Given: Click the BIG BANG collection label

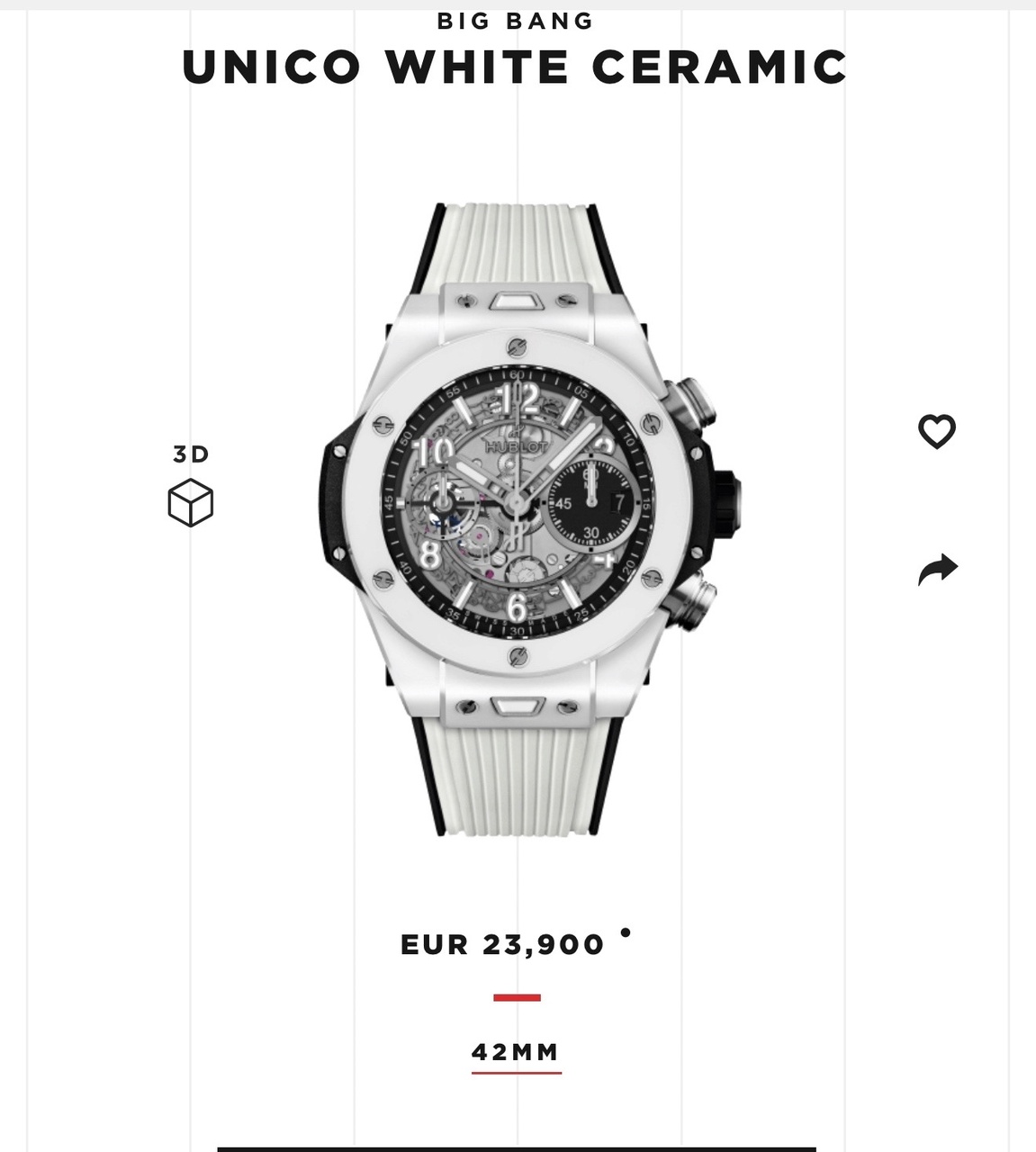Looking at the screenshot, I should [517, 21].
